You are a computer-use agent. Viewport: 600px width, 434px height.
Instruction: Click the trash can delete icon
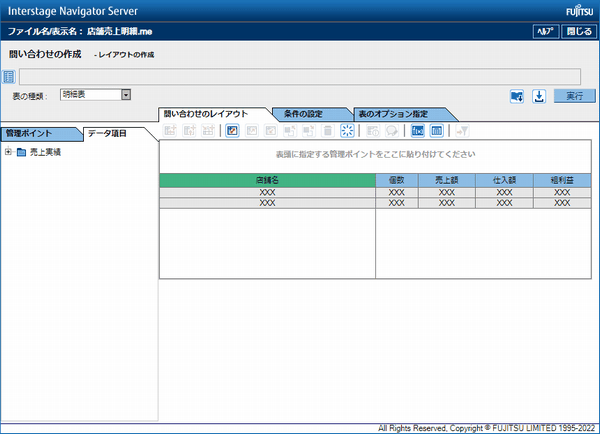328,131
